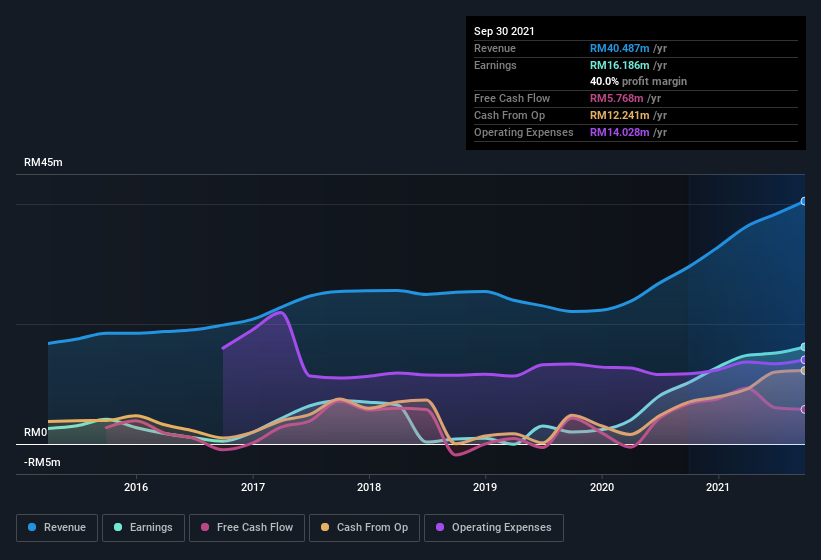Click the pink Free Cash Flow endpoint marker

pos(804,409)
